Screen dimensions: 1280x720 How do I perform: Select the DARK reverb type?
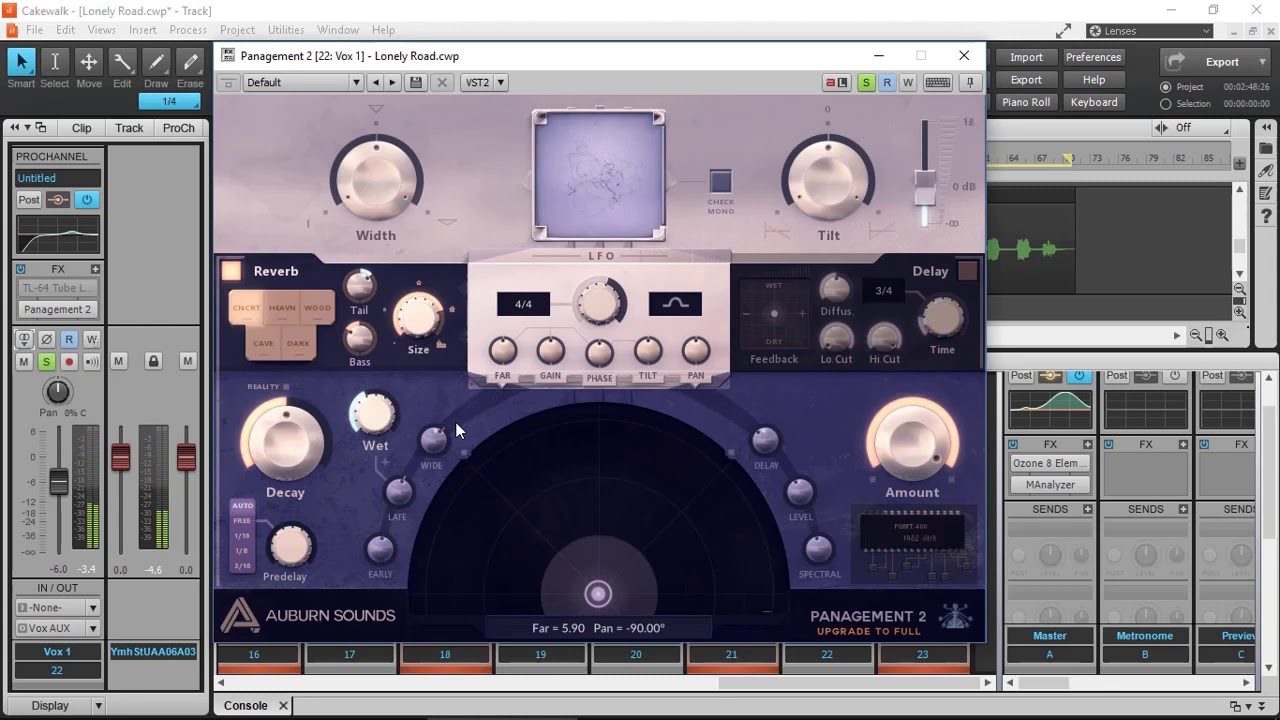298,343
